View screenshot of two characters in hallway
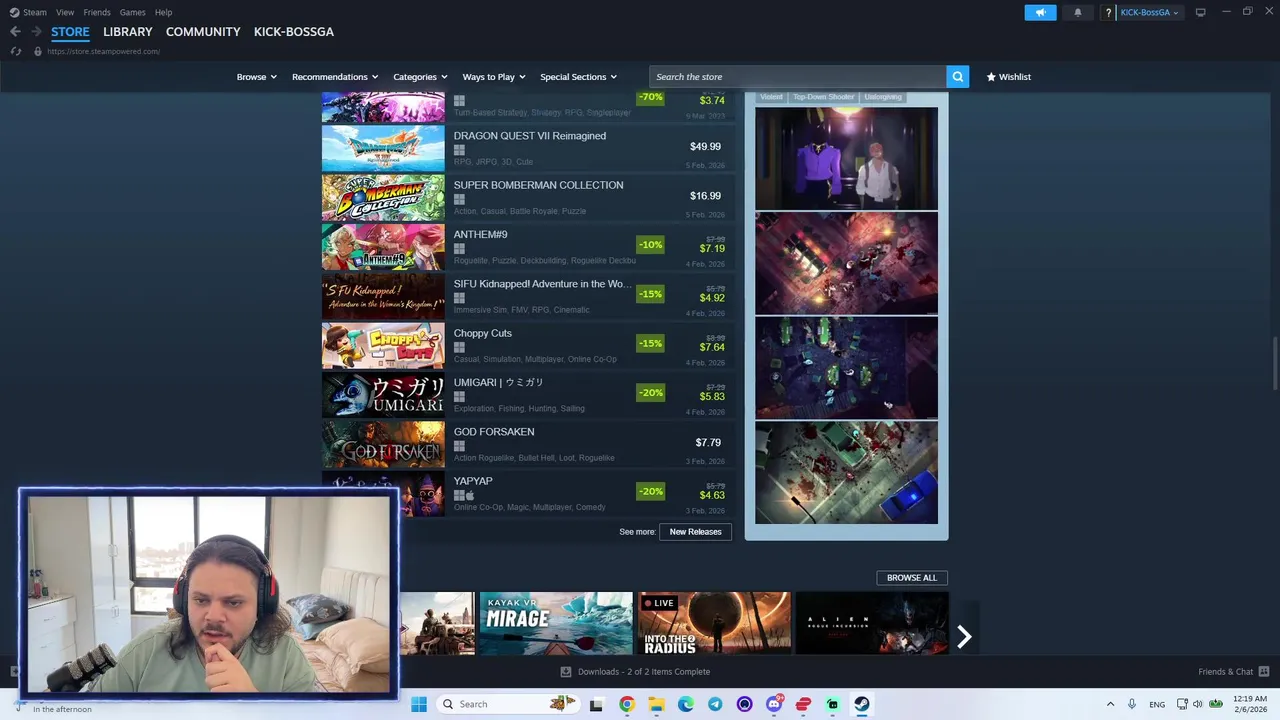Screen dimensions: 1280x720 pos(846,158)
